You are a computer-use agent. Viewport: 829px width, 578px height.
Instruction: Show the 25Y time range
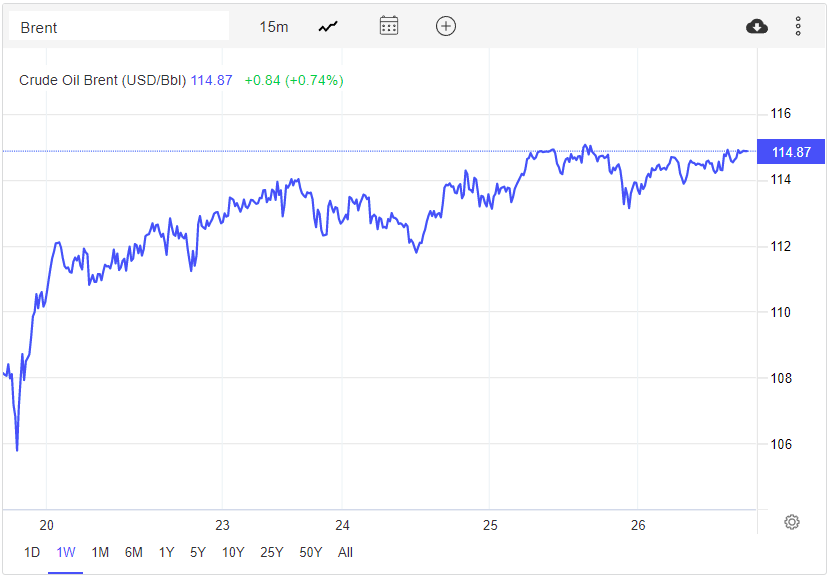(271, 552)
